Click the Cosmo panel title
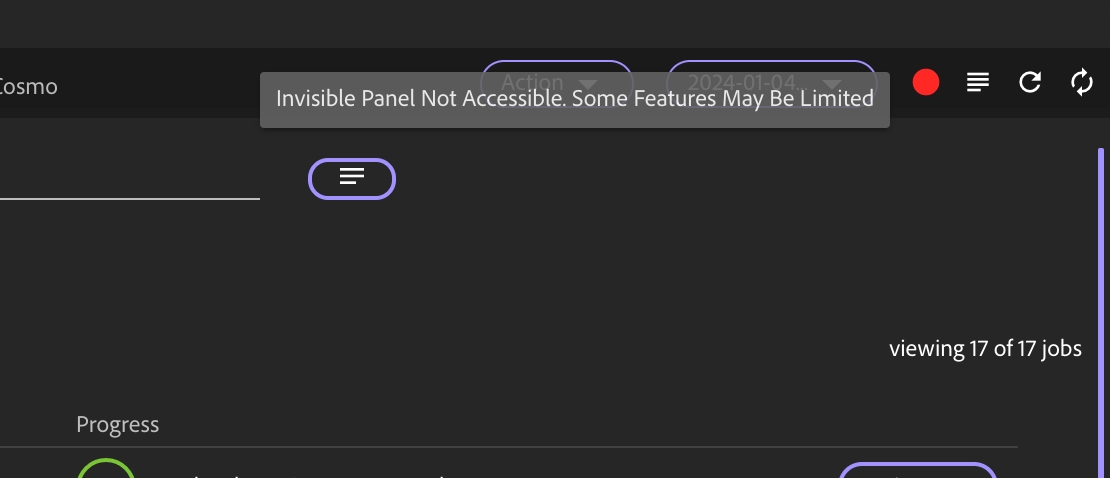The height and width of the screenshot is (478, 1110). 28,87
